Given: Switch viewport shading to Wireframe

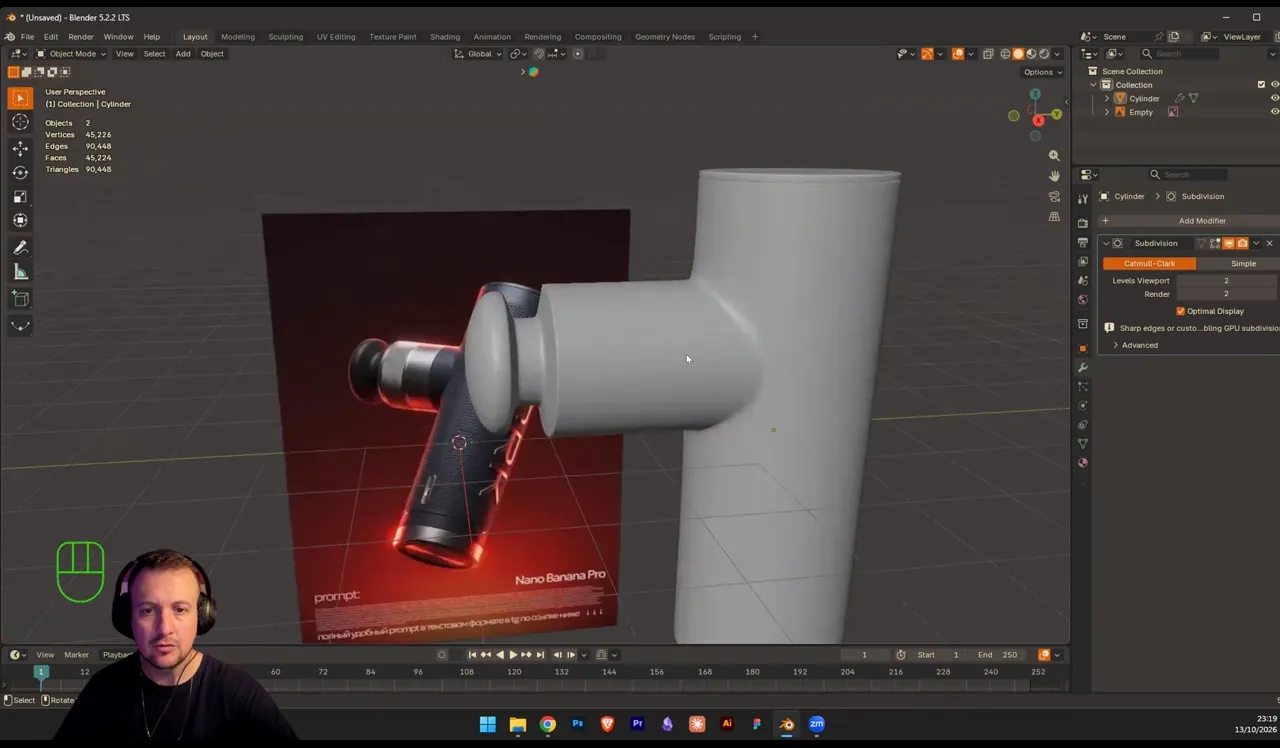Looking at the screenshot, I should 1006,54.
